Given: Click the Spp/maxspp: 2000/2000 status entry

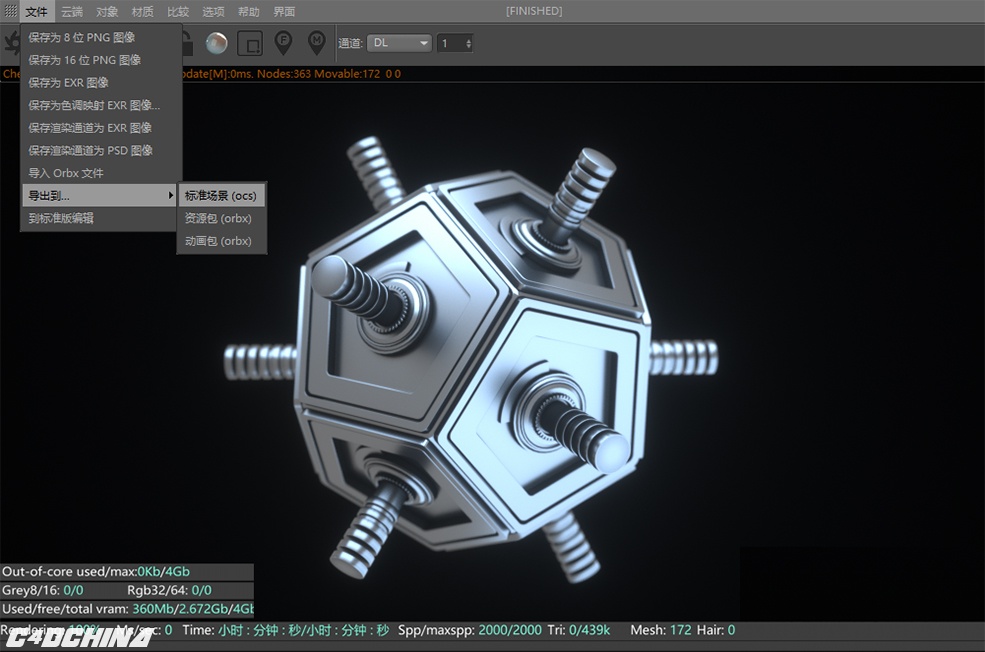Looking at the screenshot, I should (x=469, y=630).
